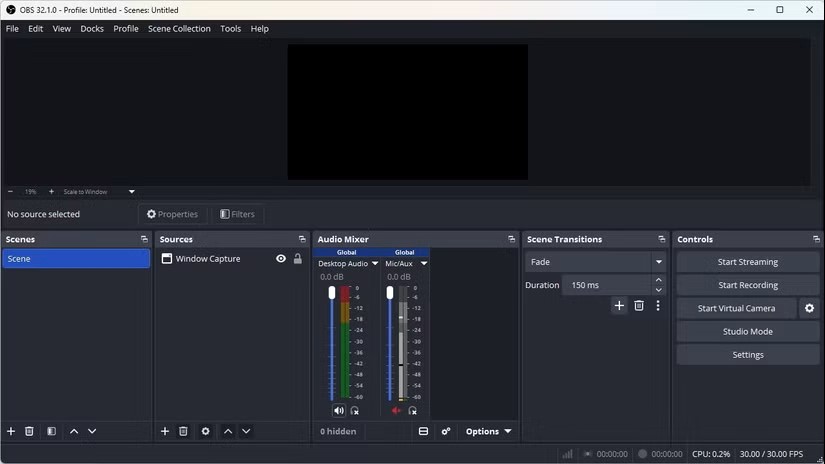Open advanced audio properties gears icon

coord(446,431)
